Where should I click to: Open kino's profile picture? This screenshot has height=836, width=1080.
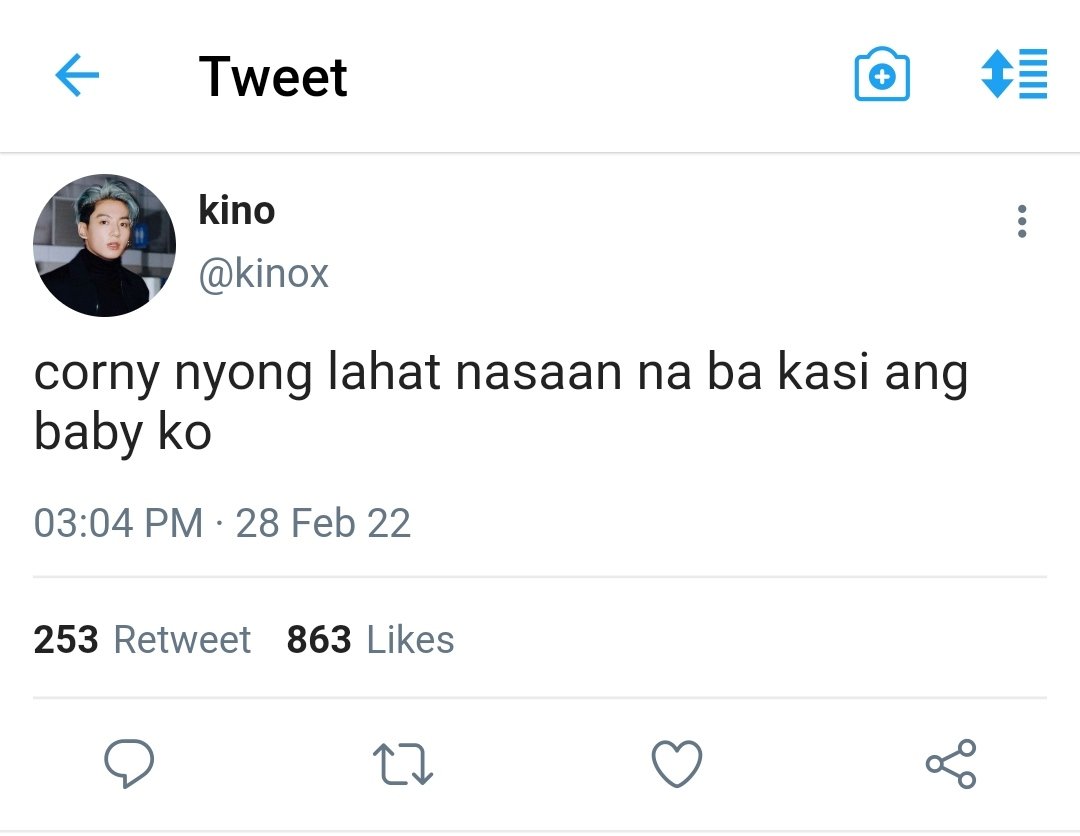click(x=105, y=245)
